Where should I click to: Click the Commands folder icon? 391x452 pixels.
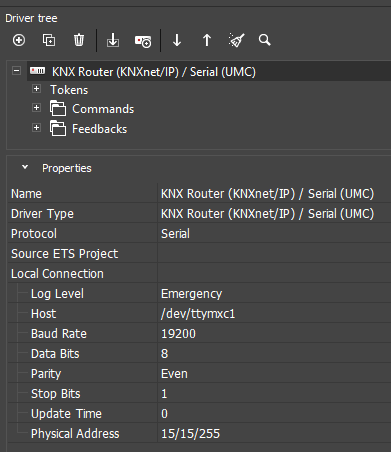point(58,108)
